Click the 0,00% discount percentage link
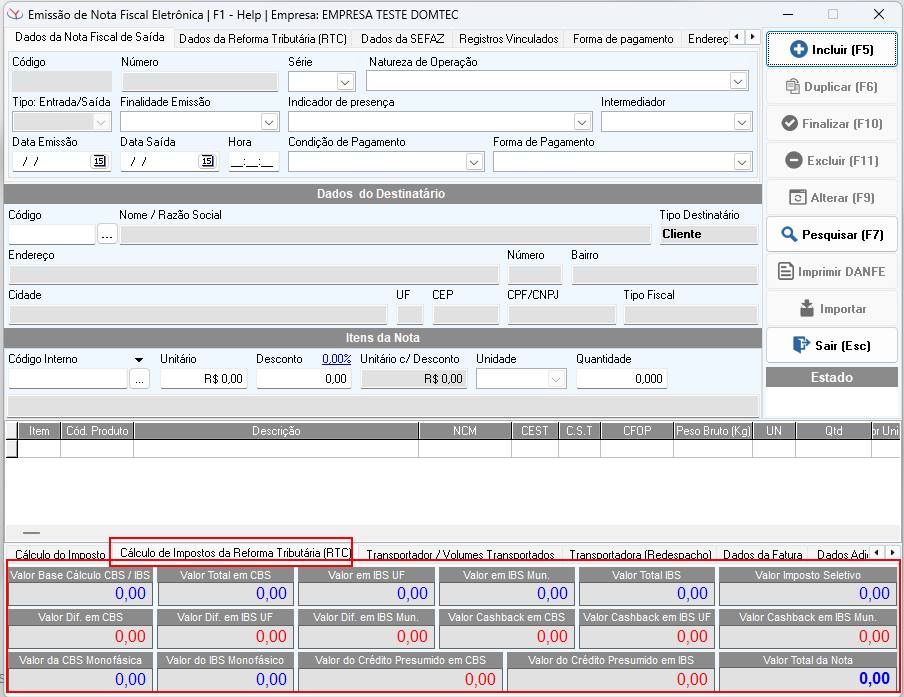 tap(336, 359)
